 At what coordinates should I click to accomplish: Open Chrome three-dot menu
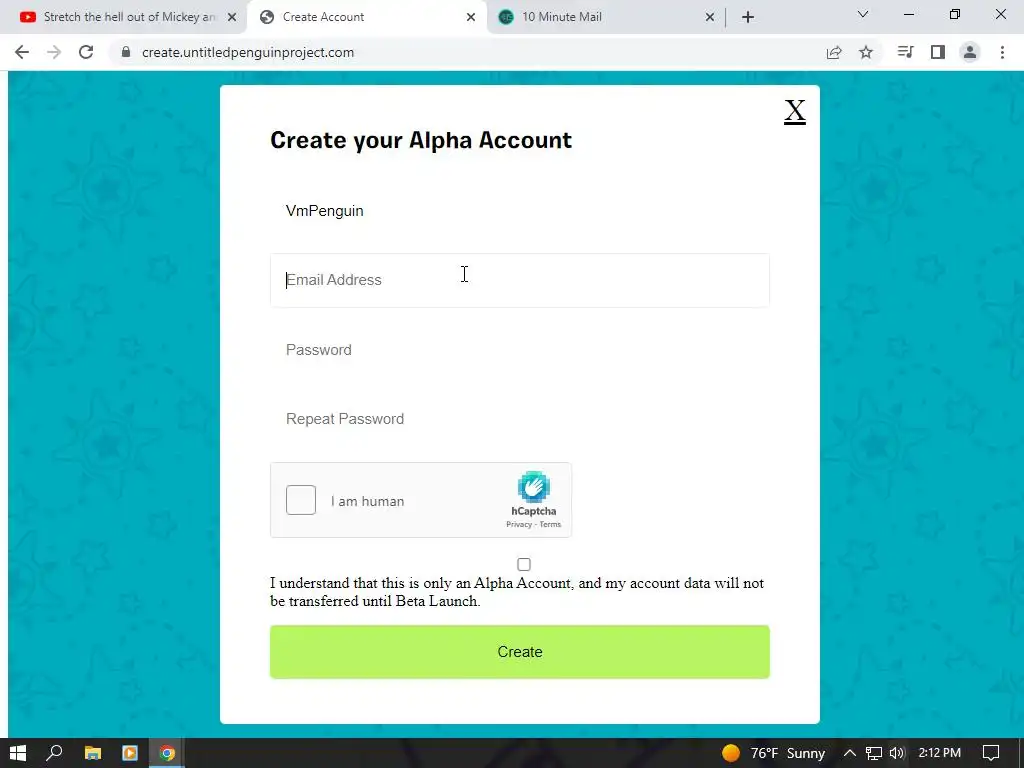(x=1002, y=52)
